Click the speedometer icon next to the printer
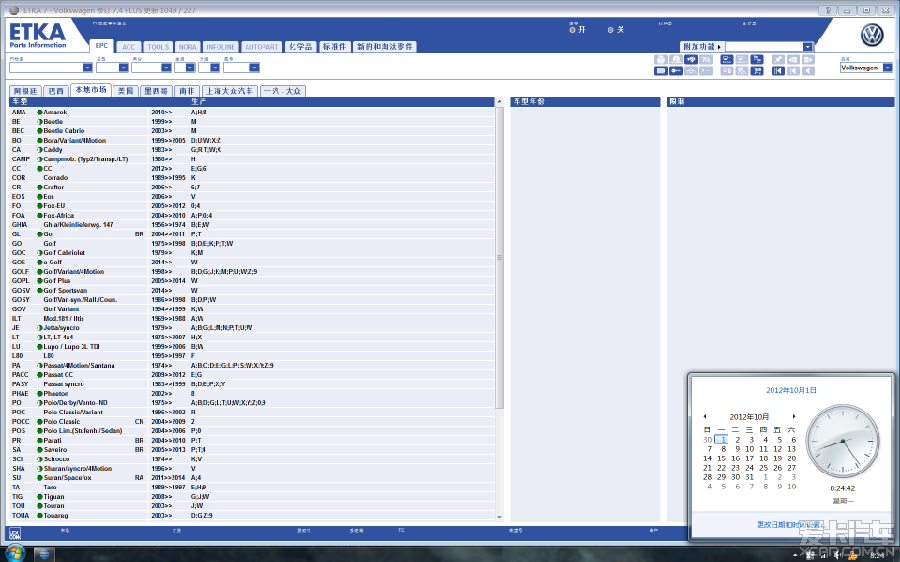 [x=676, y=59]
